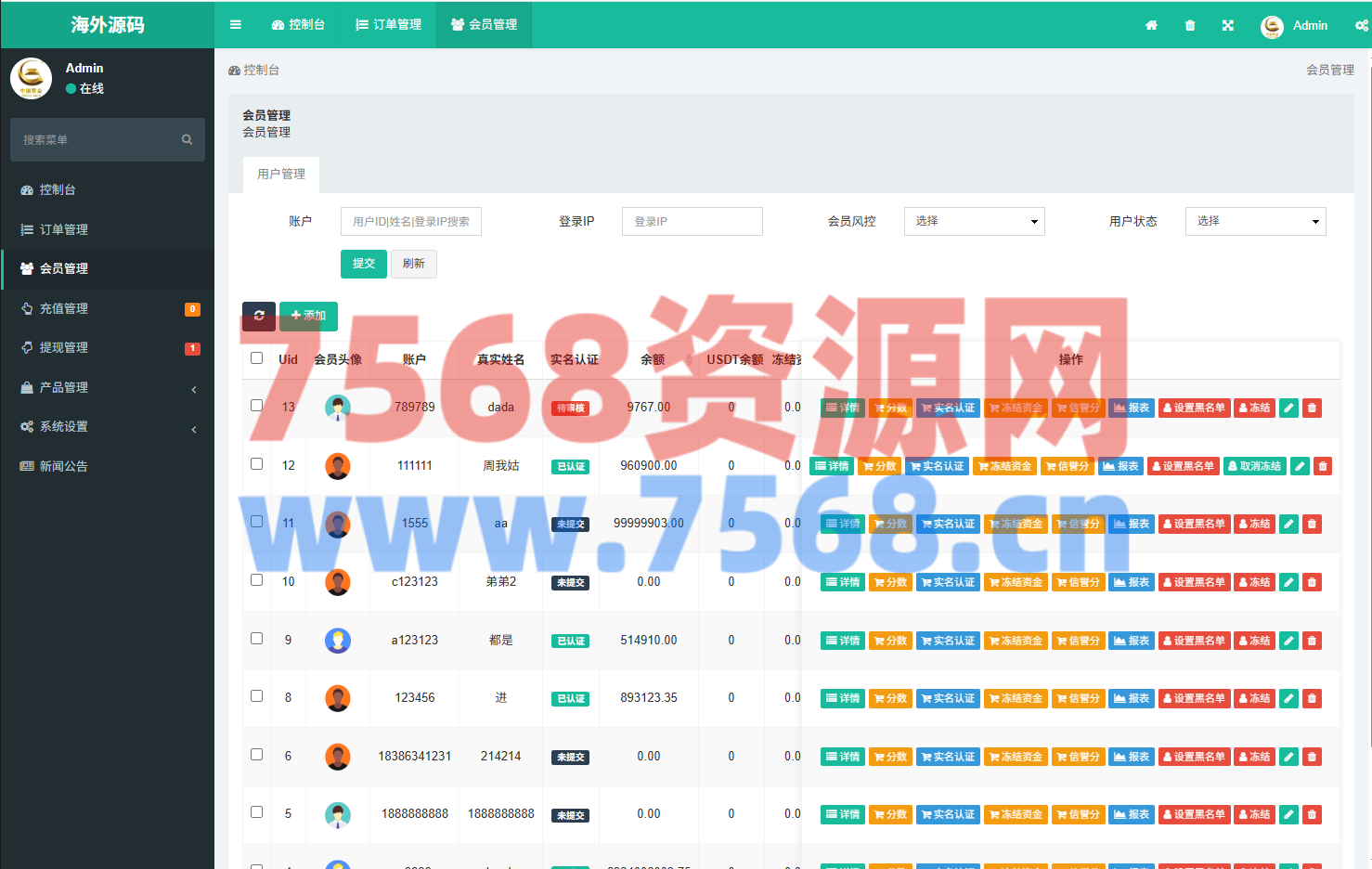Click the green 提交 button
This screenshot has height=869, width=1372.
364,264
